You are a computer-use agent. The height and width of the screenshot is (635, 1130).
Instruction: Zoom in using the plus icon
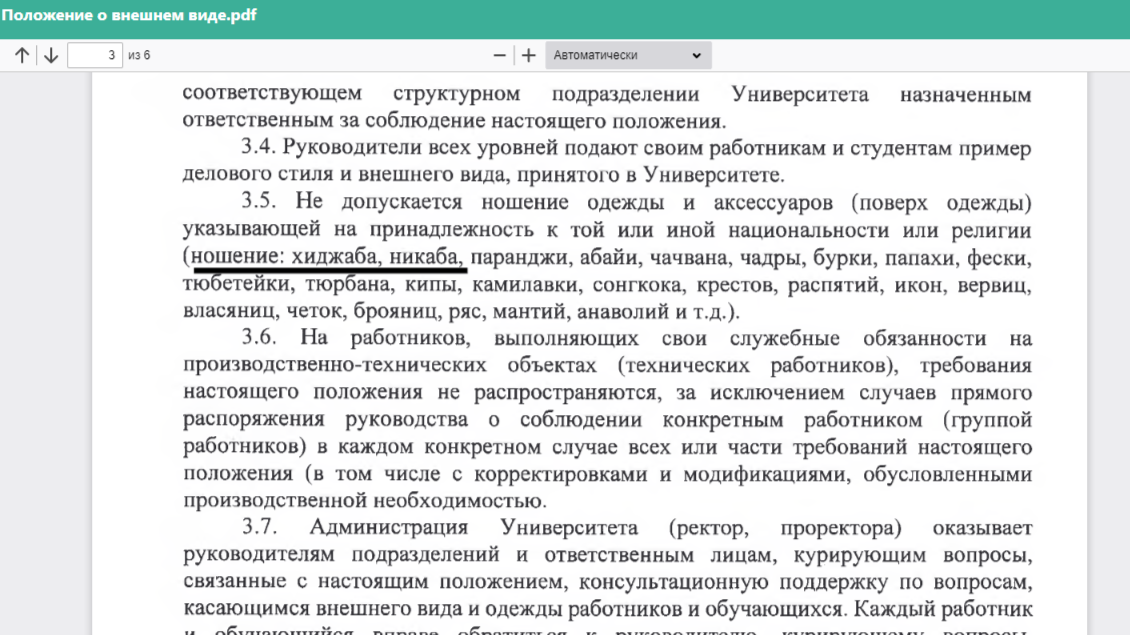pyautogui.click(x=528, y=56)
